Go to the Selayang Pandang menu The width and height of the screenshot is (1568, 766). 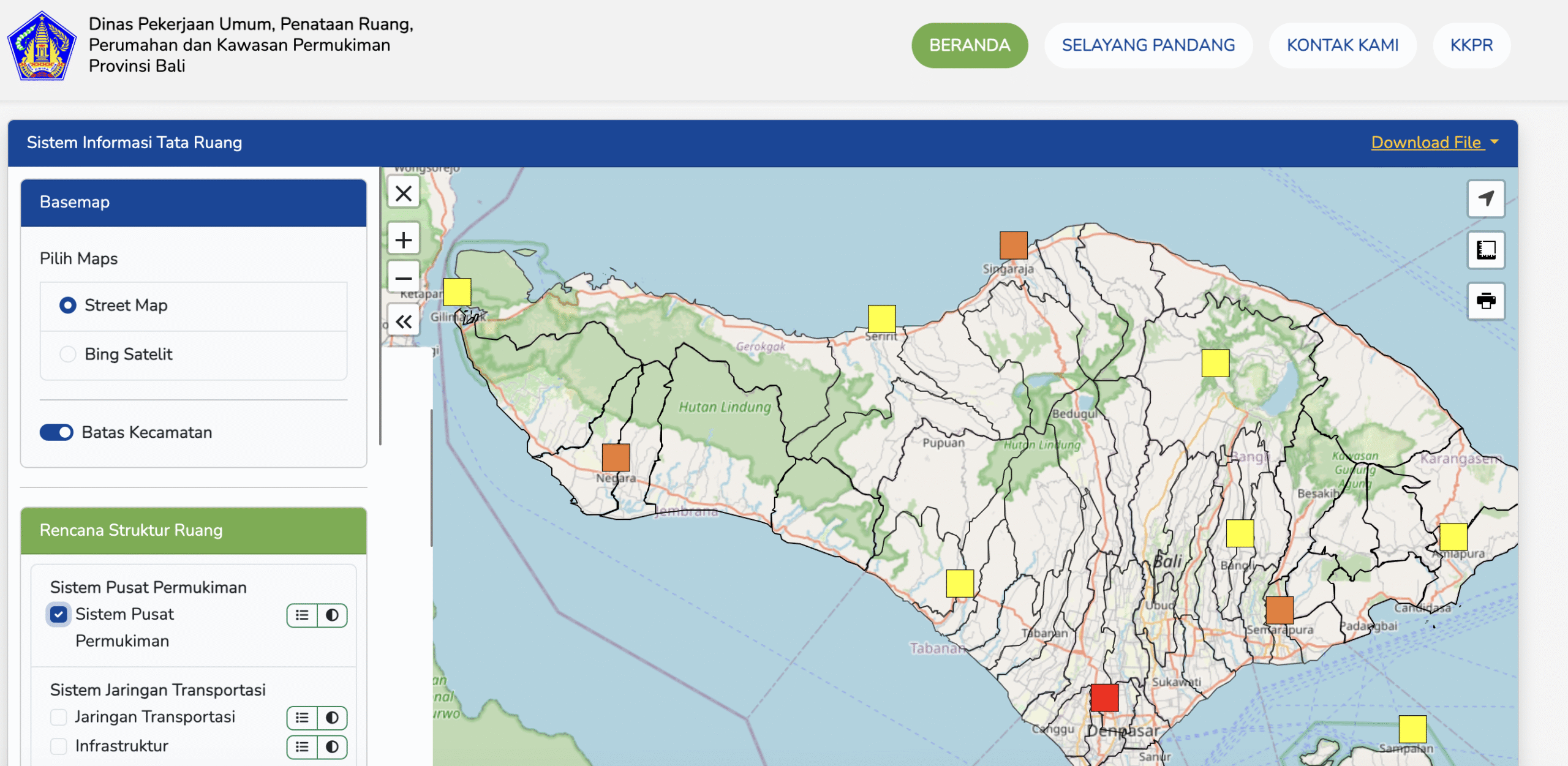click(1148, 45)
